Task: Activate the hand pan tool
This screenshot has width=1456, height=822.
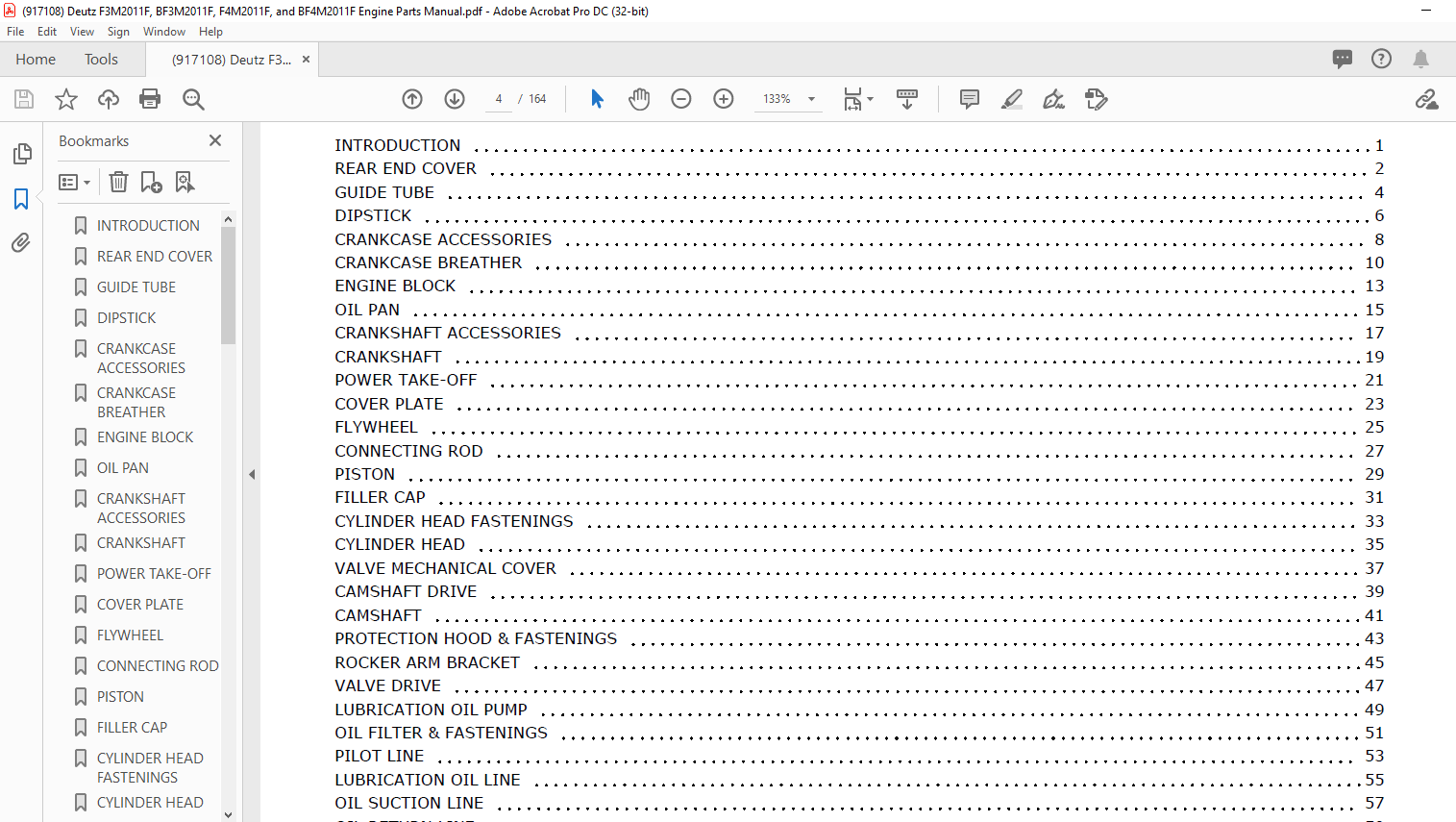Action: point(639,99)
